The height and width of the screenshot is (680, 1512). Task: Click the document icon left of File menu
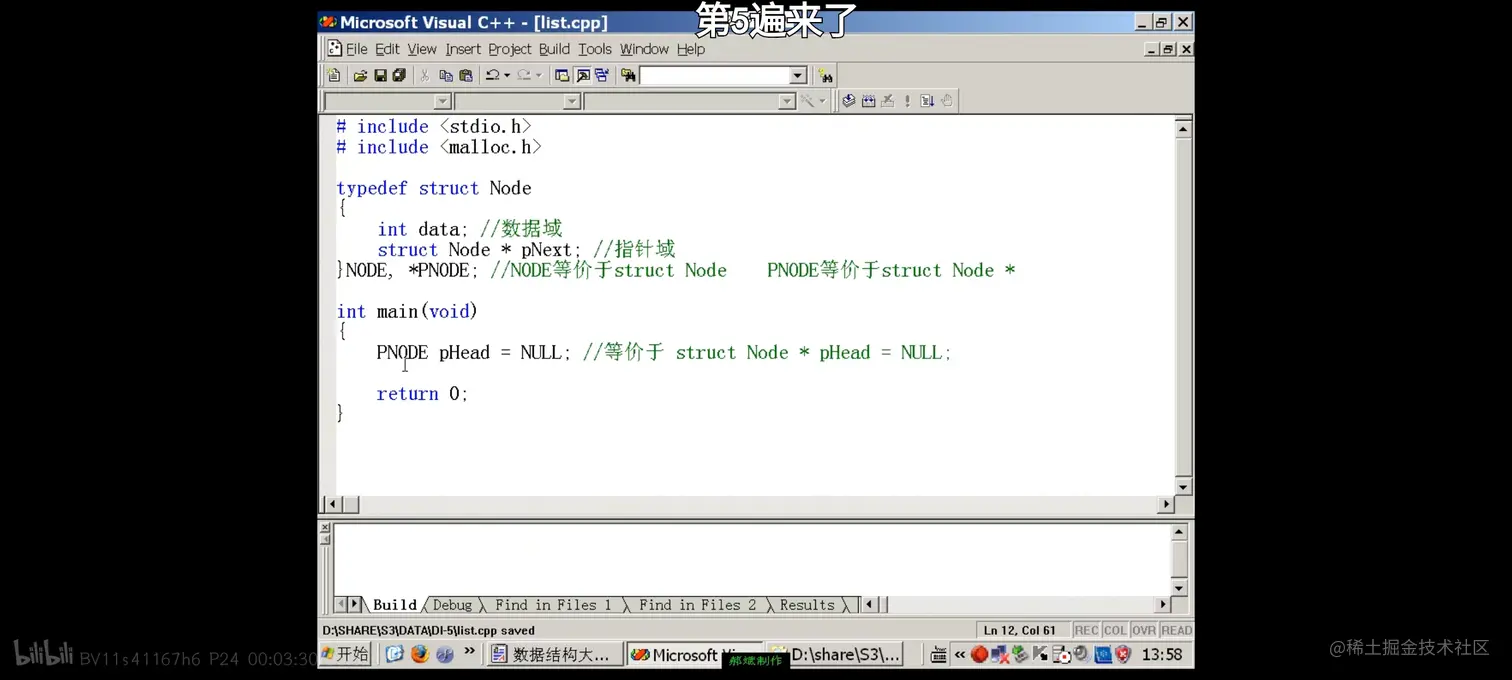coord(334,49)
